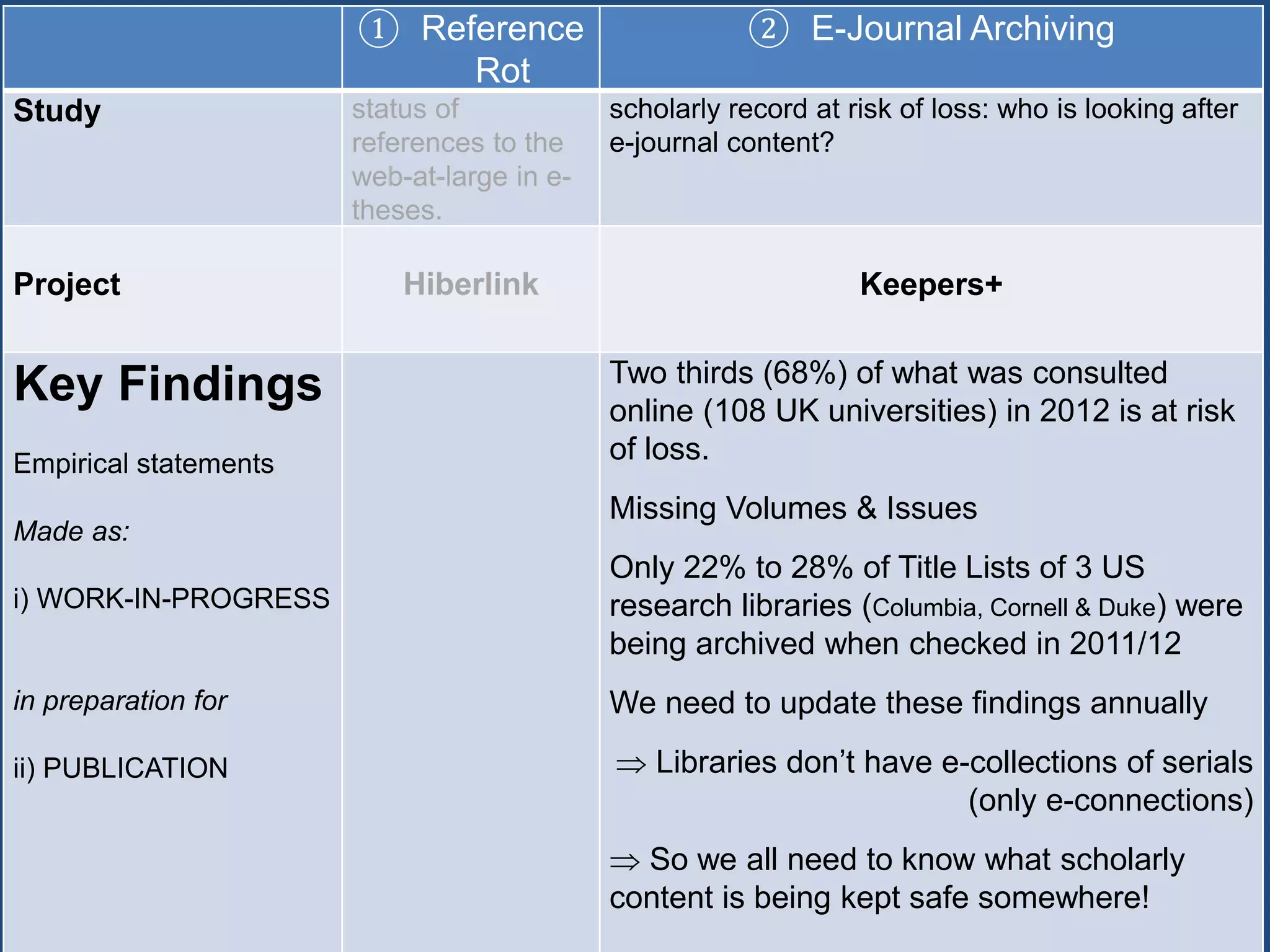Viewport: 1270px width, 952px height.
Task: Click the 'Key Findings' heading
Action: 168,384
